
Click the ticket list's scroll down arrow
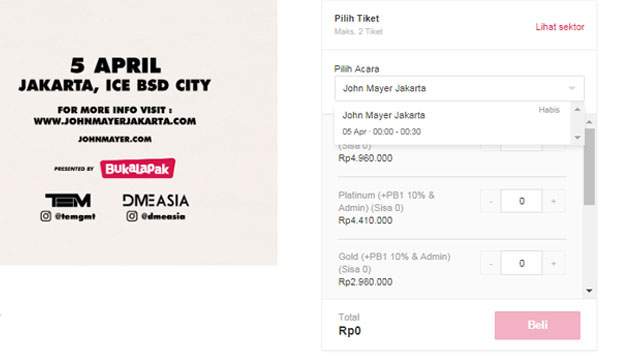pyautogui.click(x=589, y=291)
